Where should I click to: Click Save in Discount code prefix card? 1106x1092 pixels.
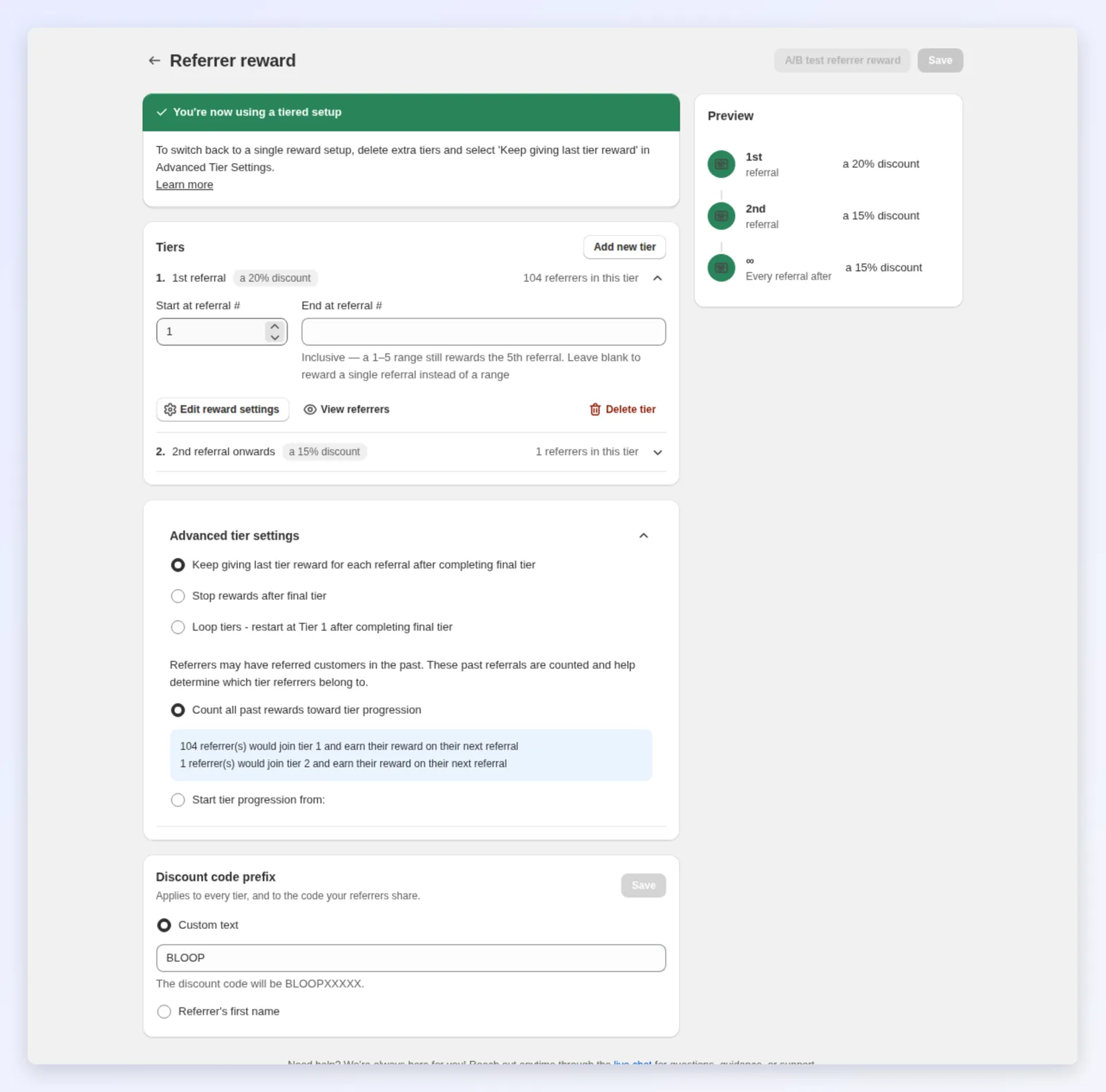[644, 886]
